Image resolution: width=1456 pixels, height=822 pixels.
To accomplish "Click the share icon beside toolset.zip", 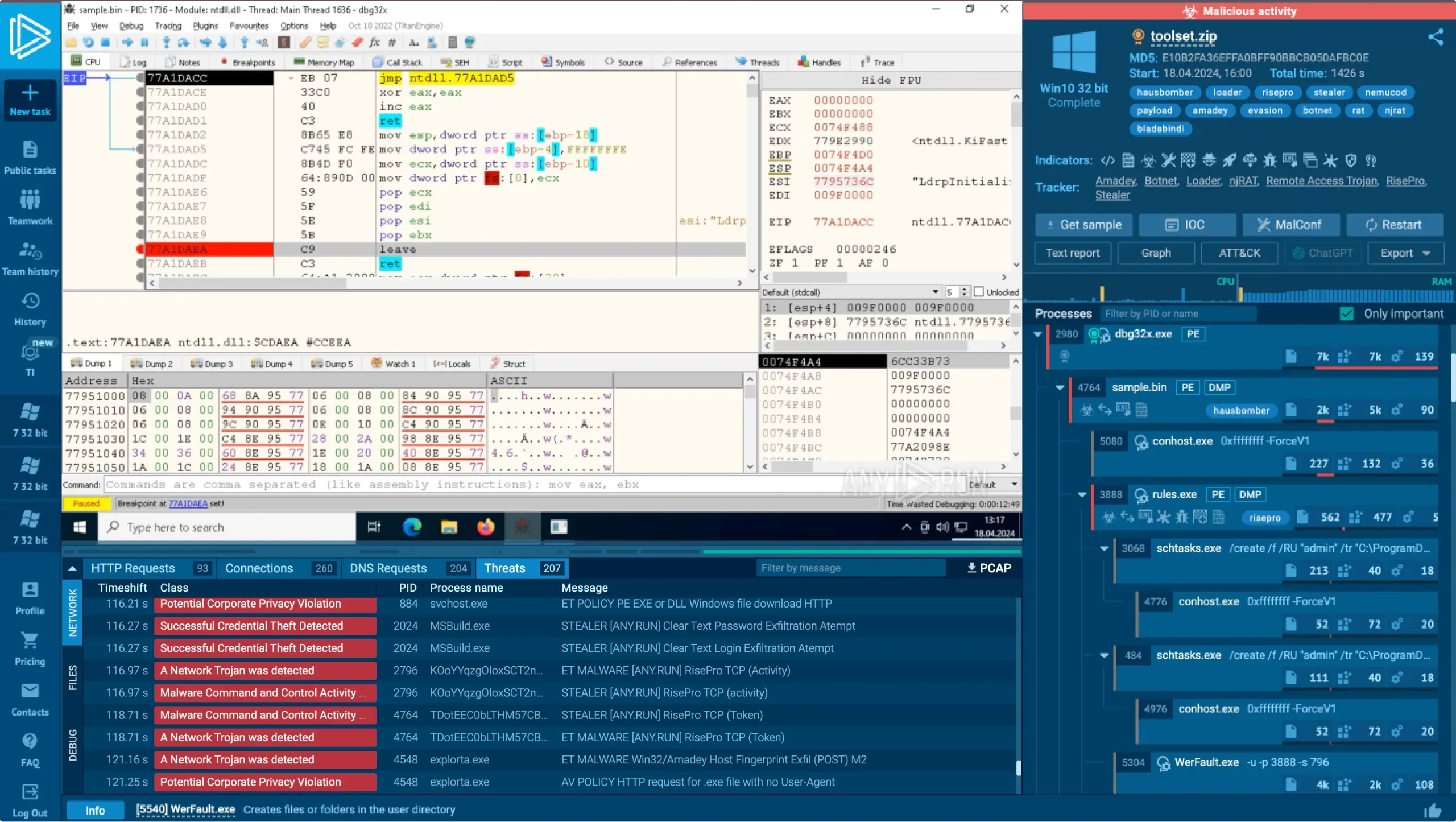I will coord(1436,37).
